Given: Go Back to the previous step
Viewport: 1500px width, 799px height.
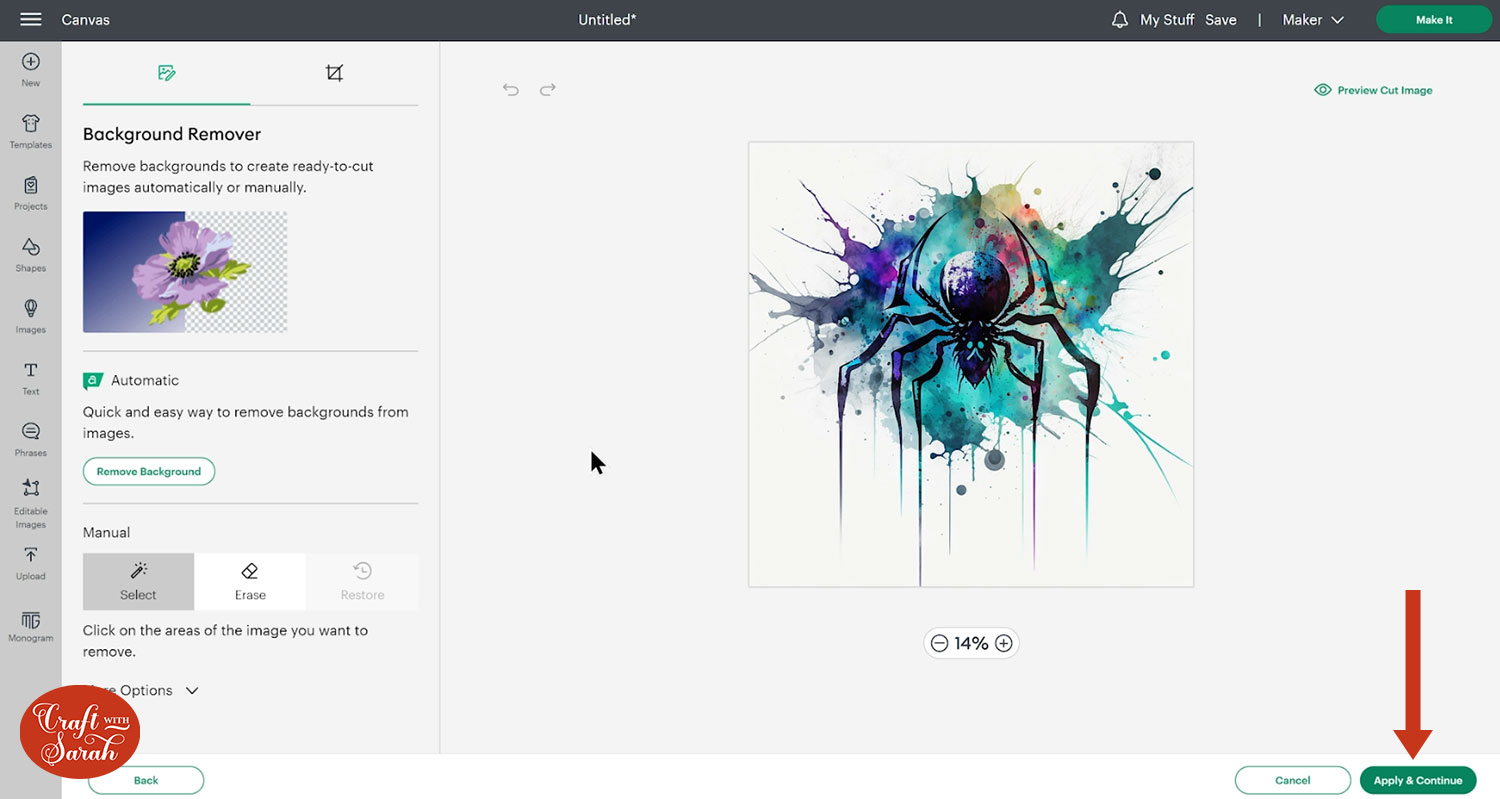Looking at the screenshot, I should coord(146,780).
